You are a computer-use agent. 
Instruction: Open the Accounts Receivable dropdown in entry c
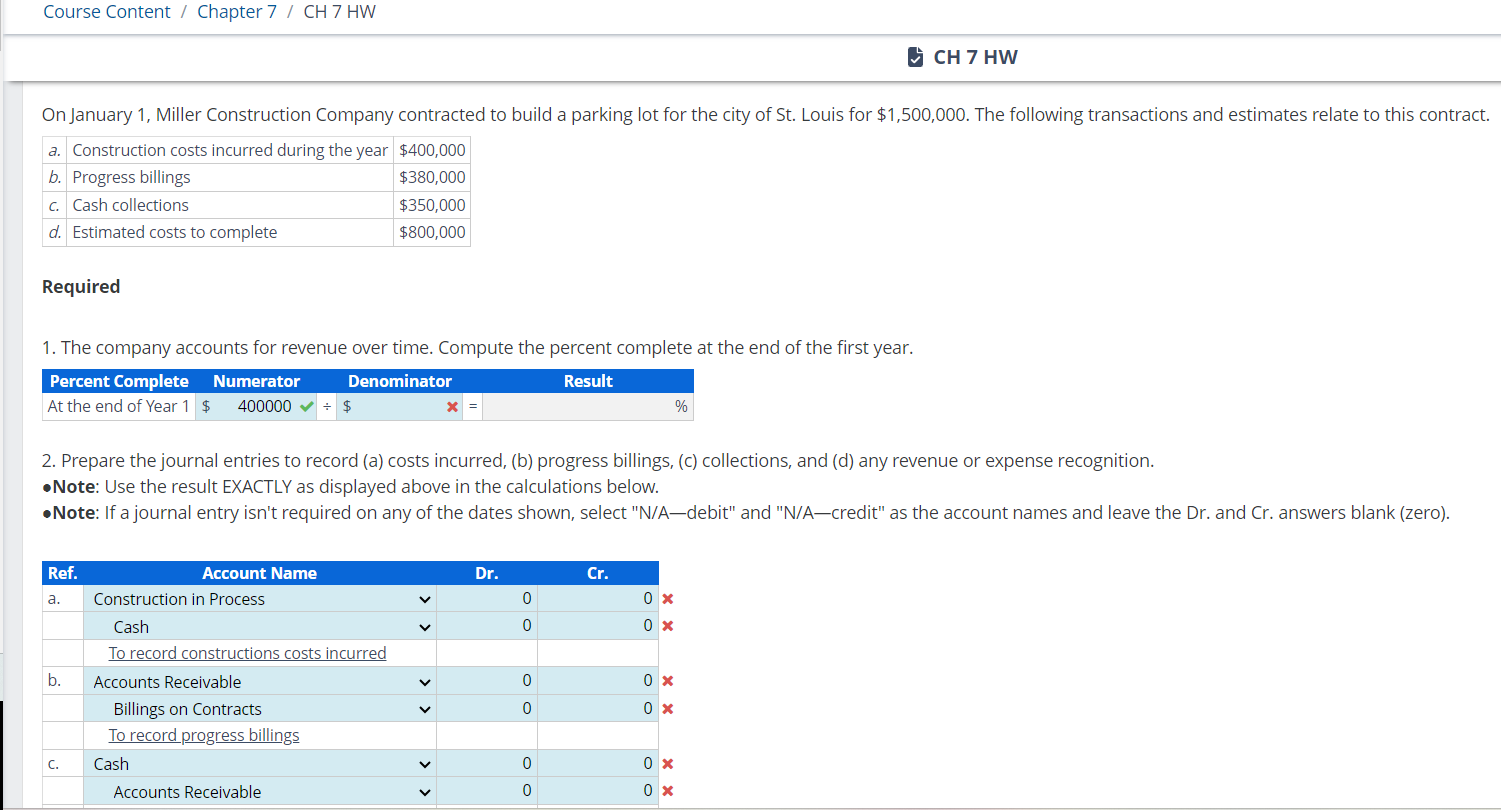pos(424,791)
